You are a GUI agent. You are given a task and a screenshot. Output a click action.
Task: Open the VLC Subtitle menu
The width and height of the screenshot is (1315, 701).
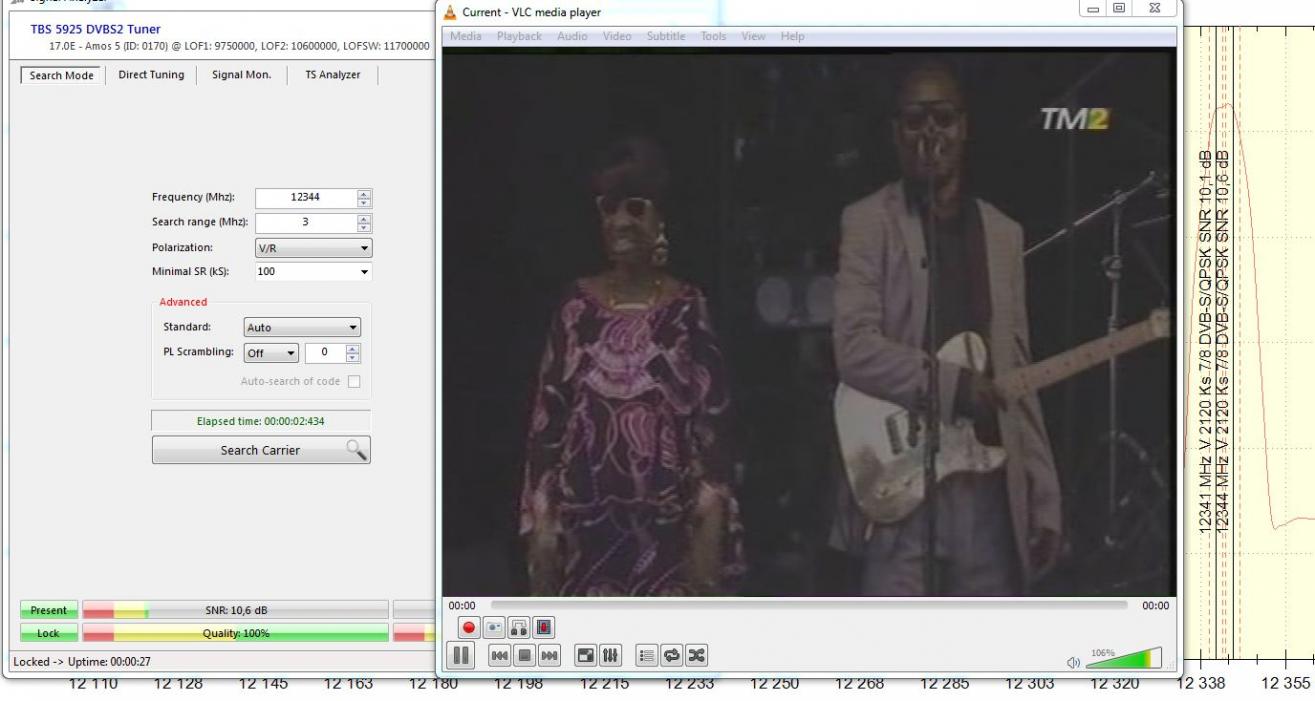pos(666,36)
